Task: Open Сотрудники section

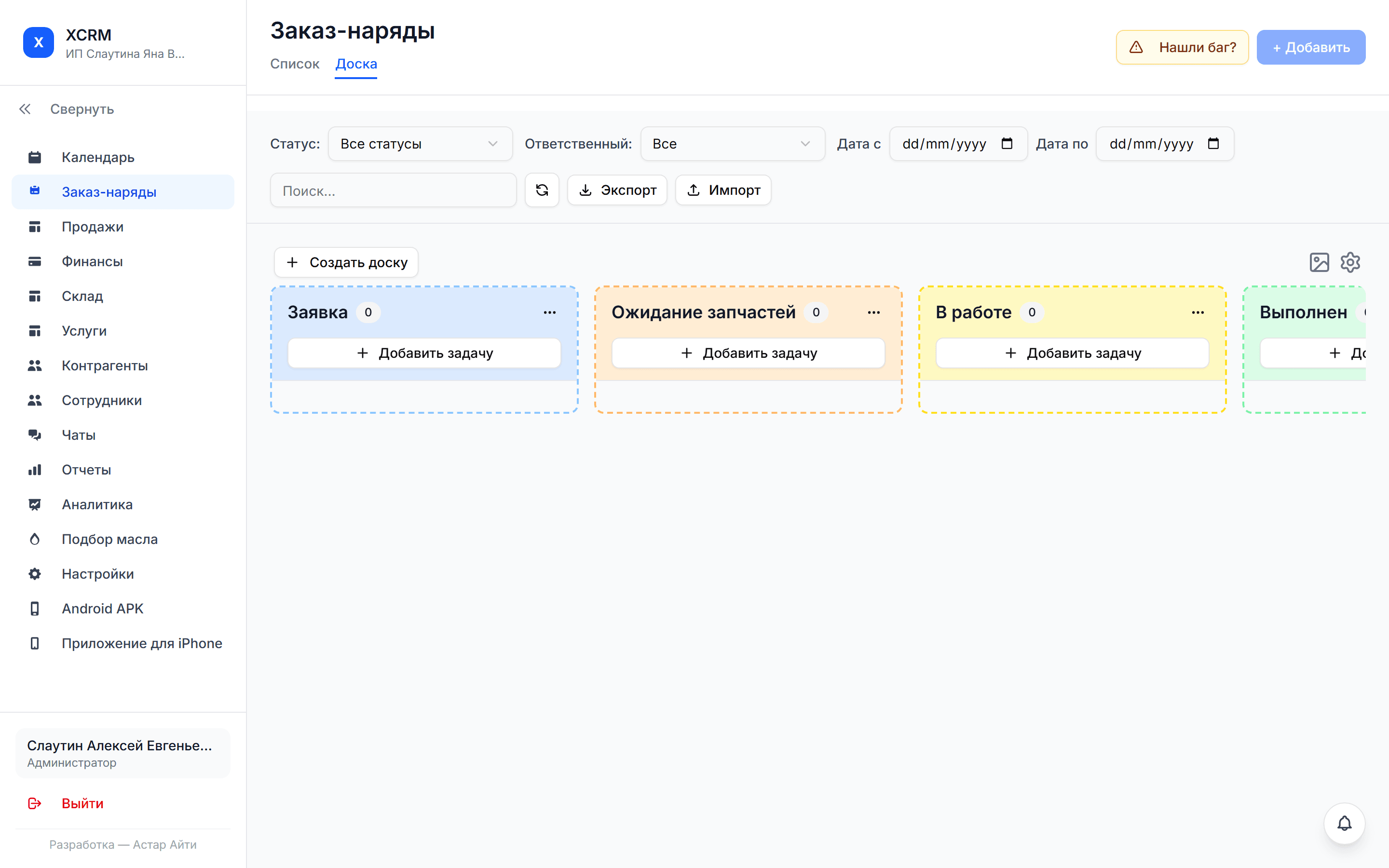Action: [x=123, y=400]
